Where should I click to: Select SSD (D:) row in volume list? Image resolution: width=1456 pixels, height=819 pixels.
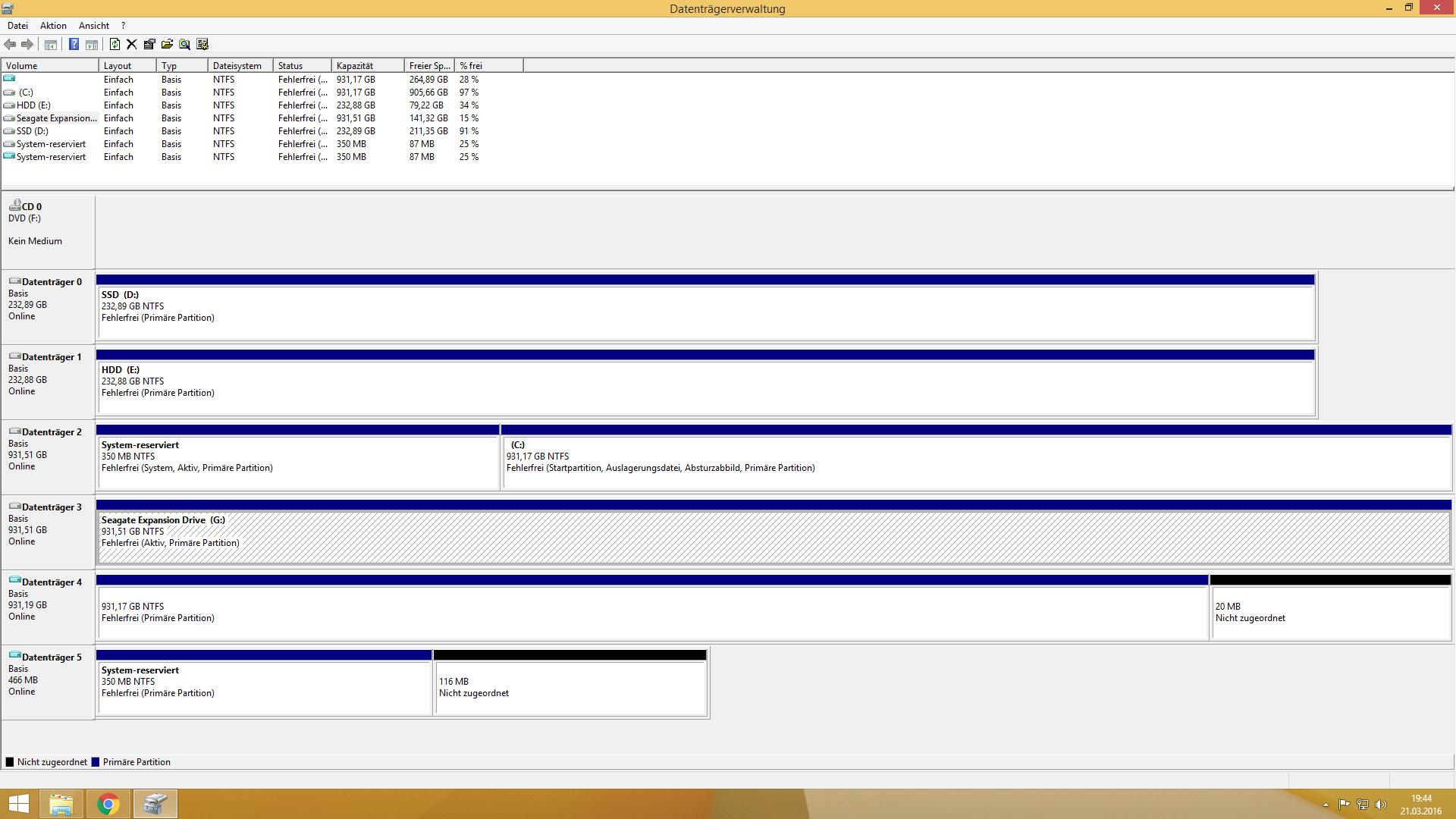33,131
